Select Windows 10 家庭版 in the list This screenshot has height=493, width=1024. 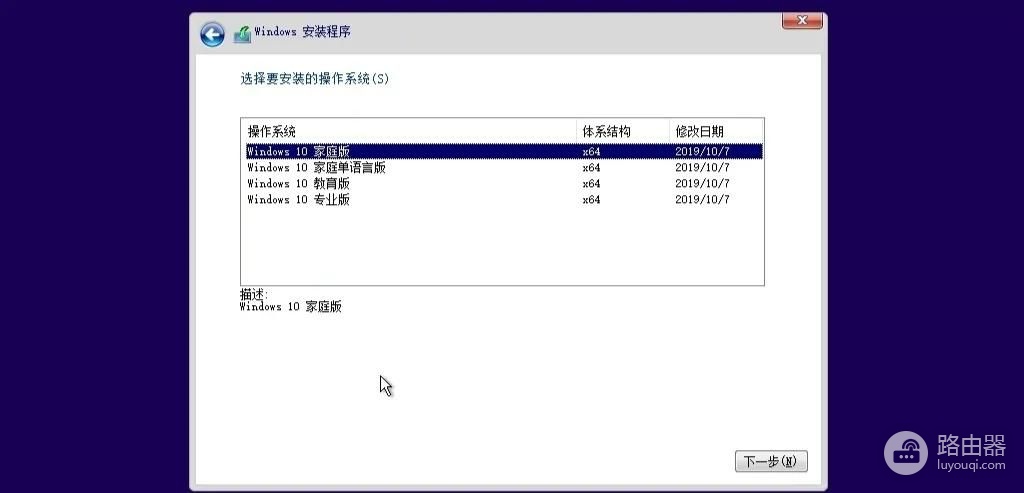point(504,151)
